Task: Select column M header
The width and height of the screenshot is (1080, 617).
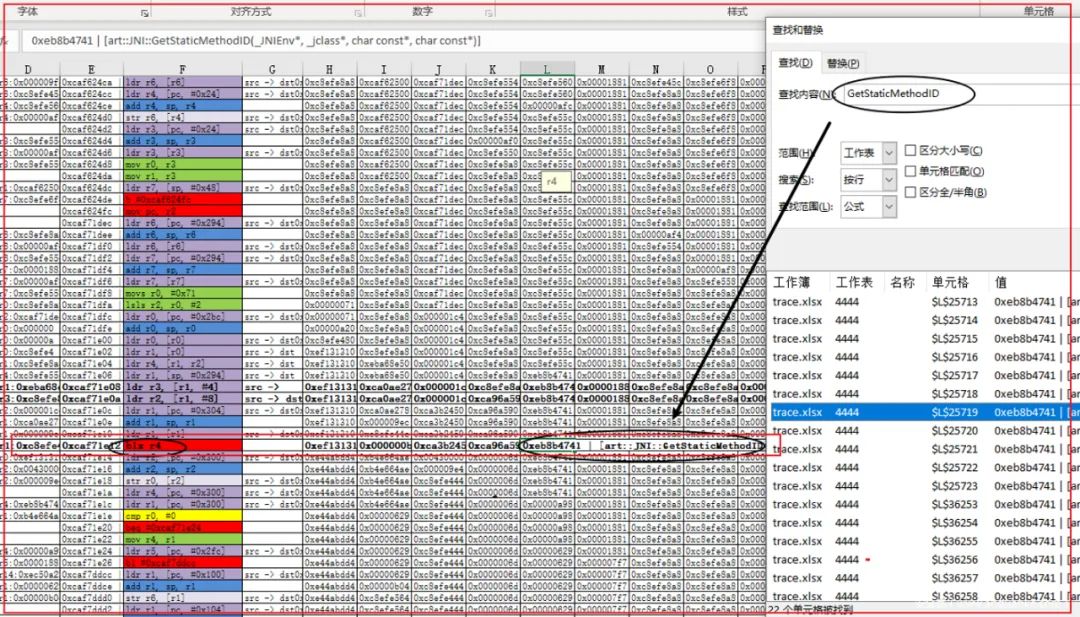Action: [602, 69]
